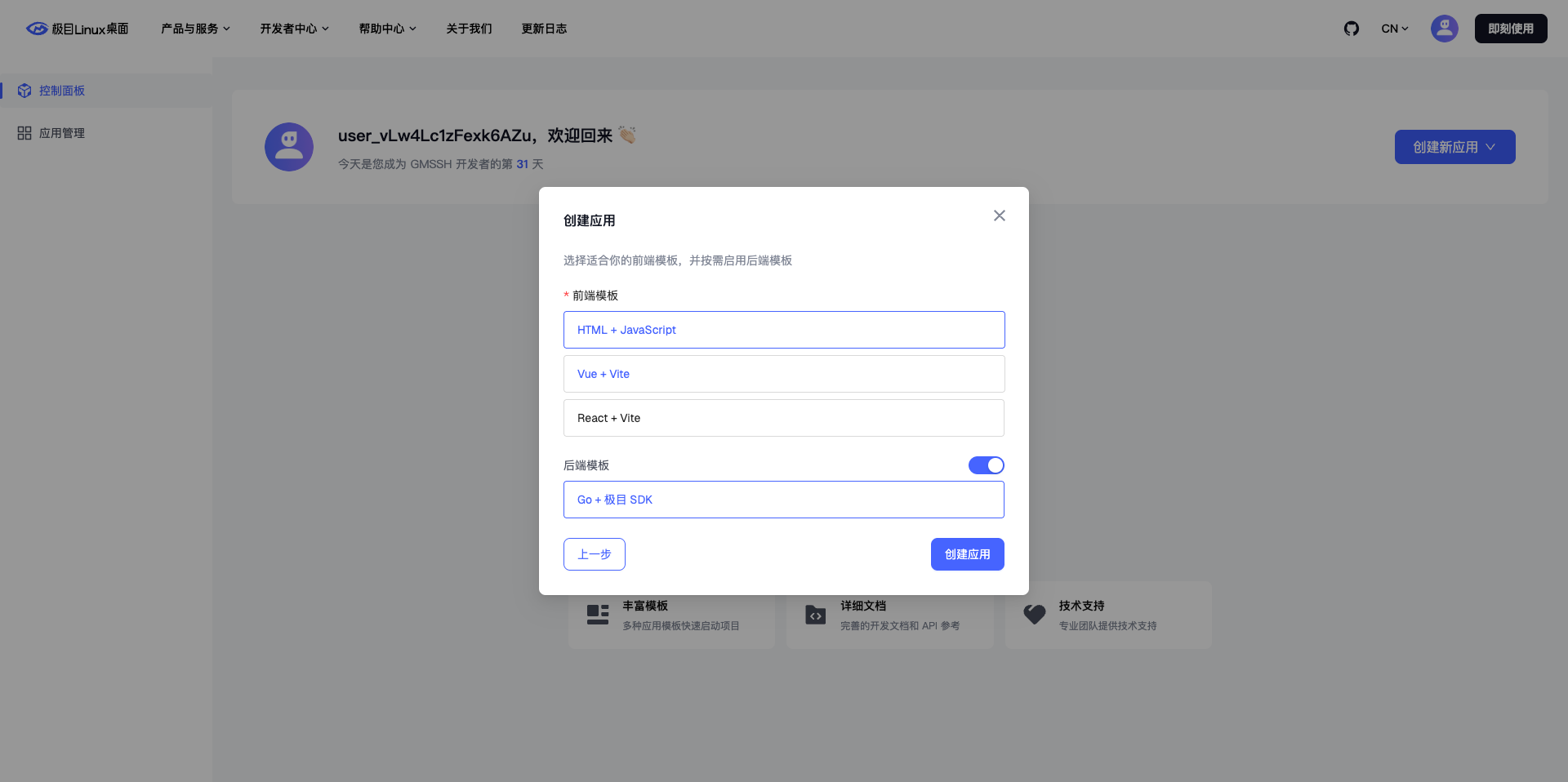1568x782 pixels.
Task: Click the 技术支持 card title
Action: point(1081,606)
